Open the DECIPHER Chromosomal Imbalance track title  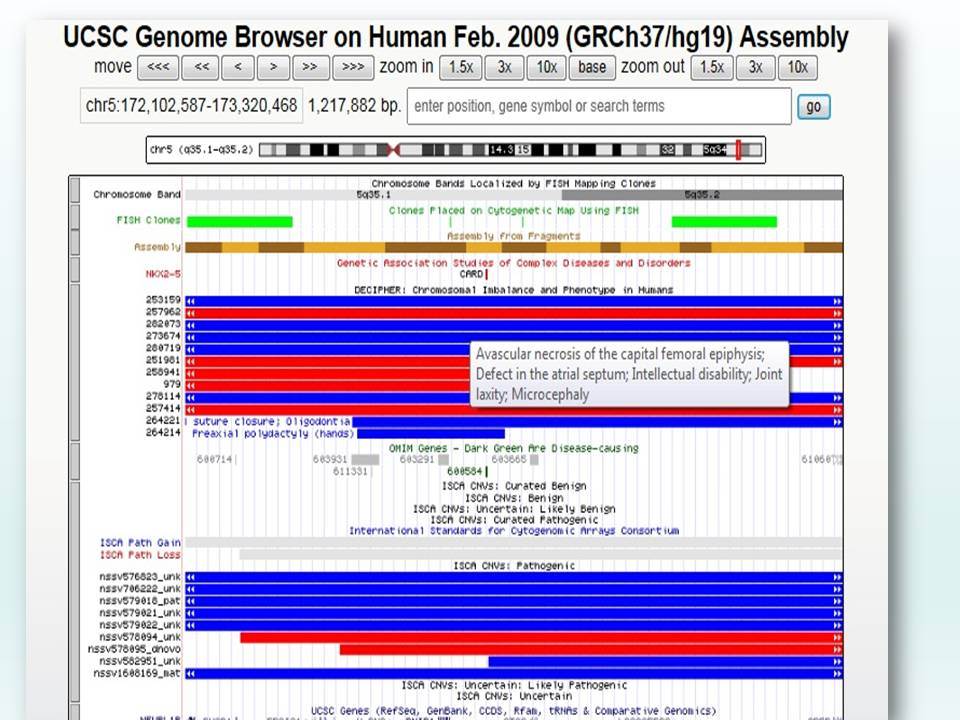coord(514,290)
